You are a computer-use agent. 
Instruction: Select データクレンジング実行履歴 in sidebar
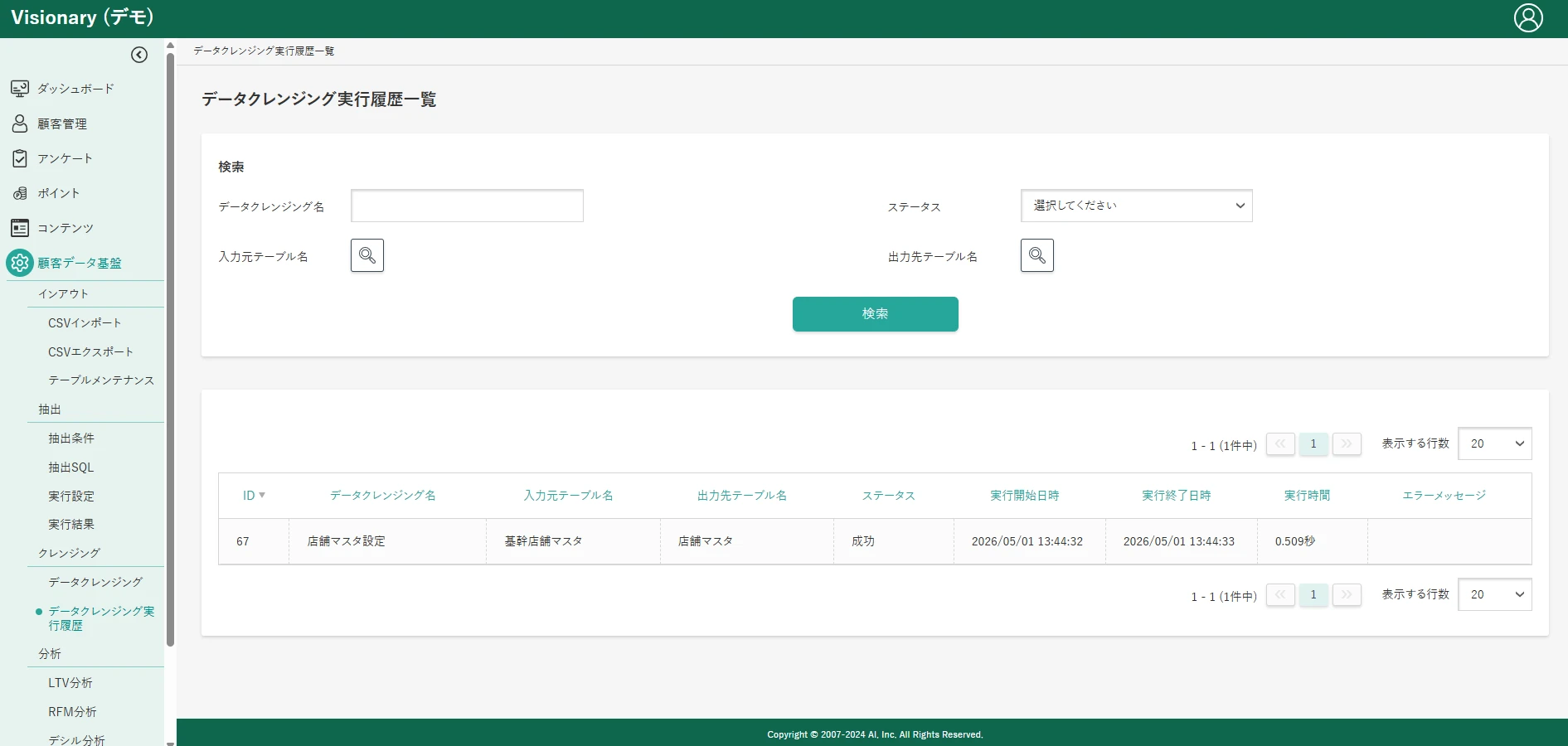pos(101,618)
